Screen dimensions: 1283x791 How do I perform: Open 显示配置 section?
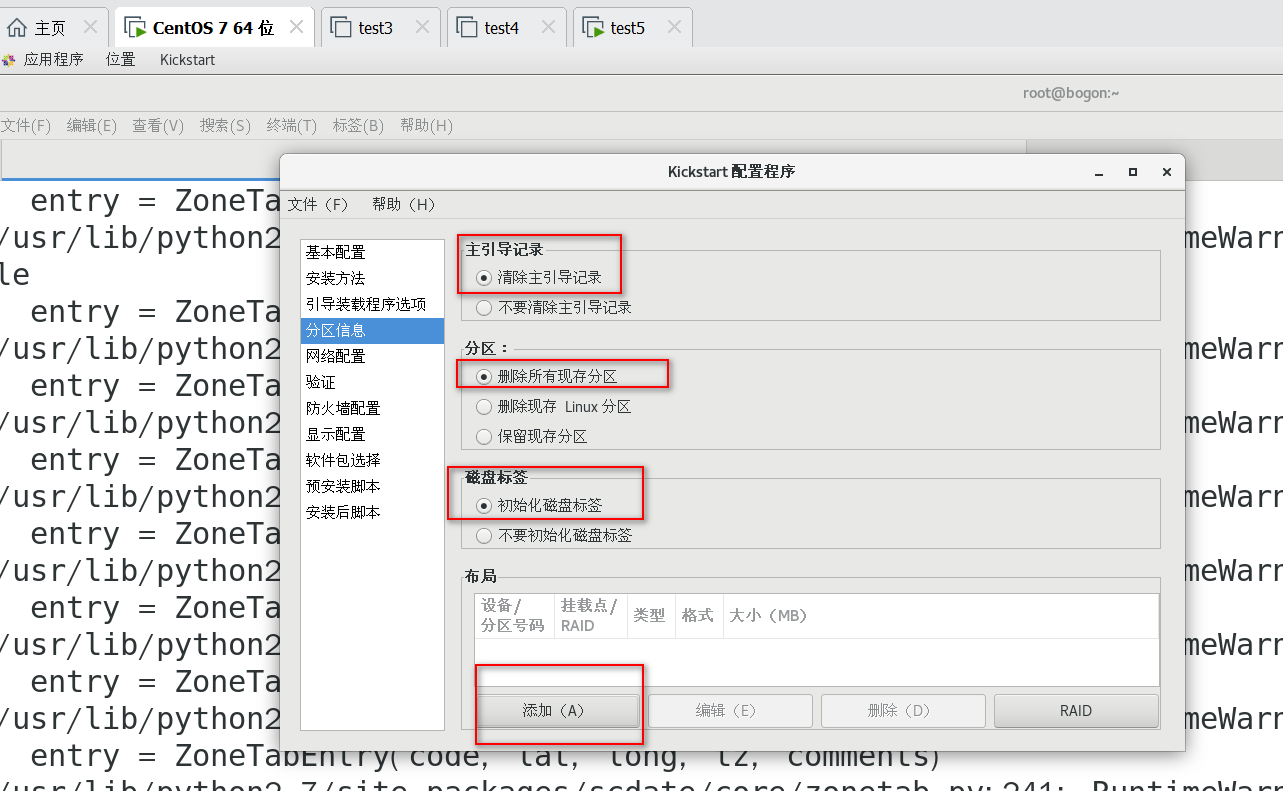click(x=372, y=434)
